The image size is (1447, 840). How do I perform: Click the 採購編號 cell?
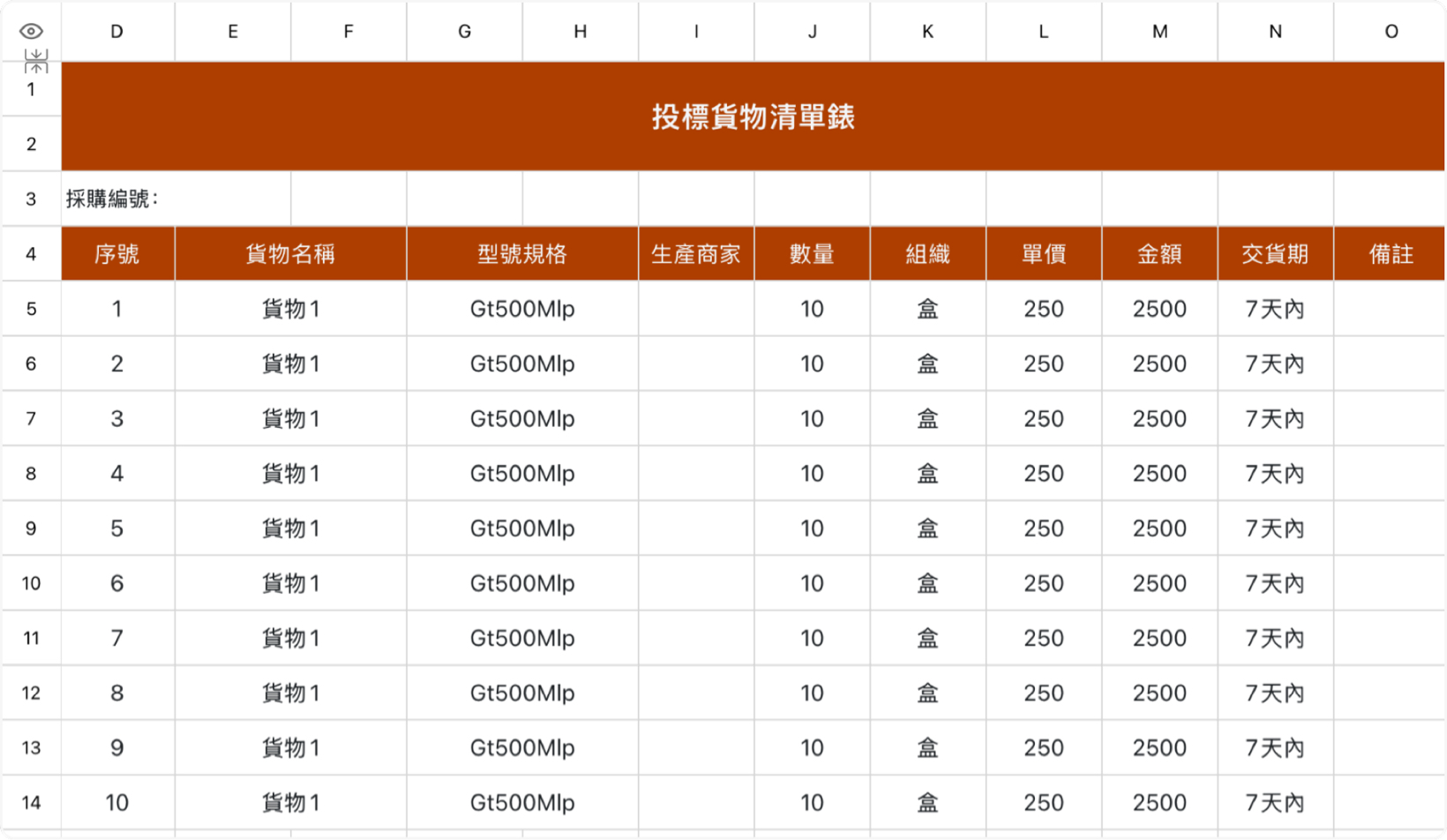[x=176, y=199]
